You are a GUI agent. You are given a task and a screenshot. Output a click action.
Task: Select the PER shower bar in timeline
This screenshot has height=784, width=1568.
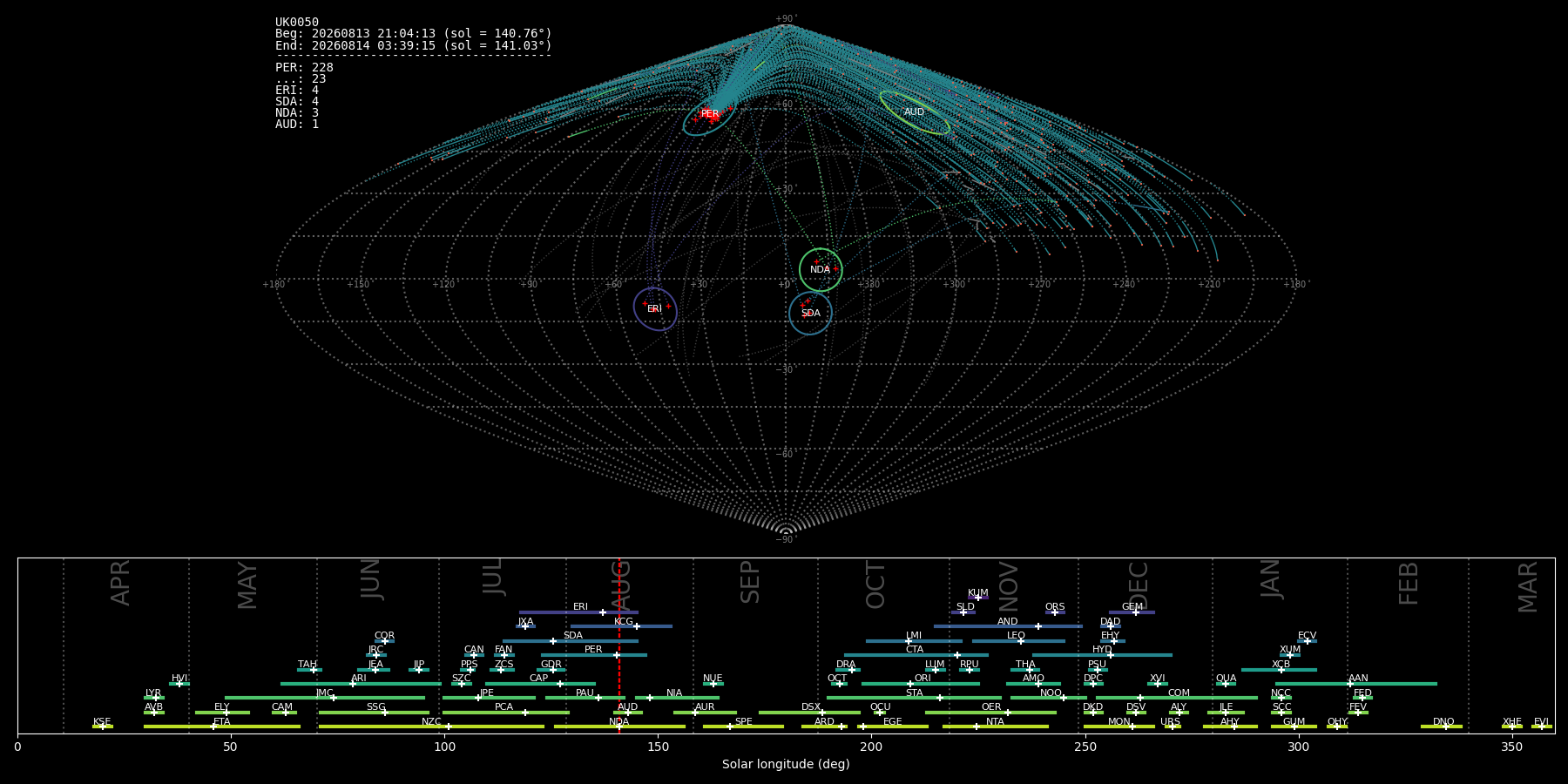point(594,655)
